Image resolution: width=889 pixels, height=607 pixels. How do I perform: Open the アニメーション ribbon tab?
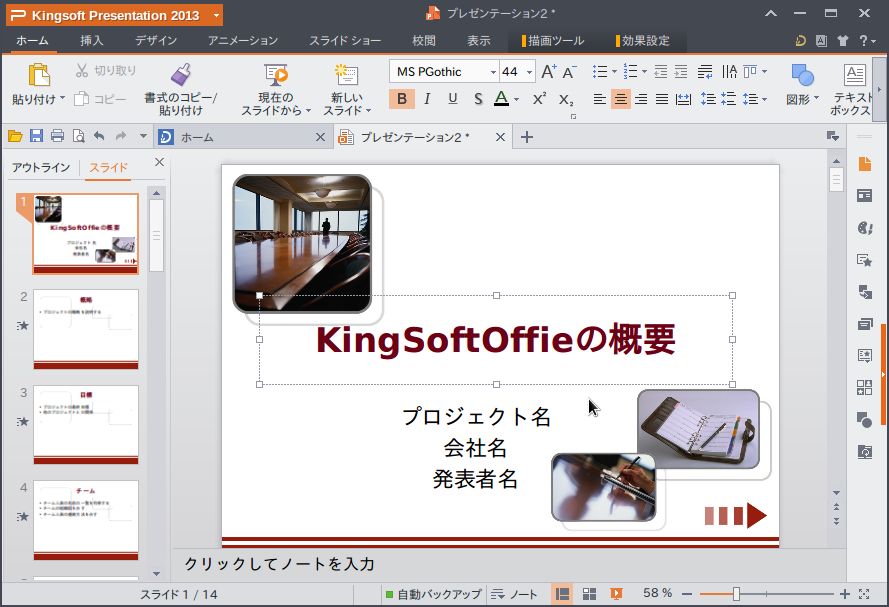pos(243,41)
